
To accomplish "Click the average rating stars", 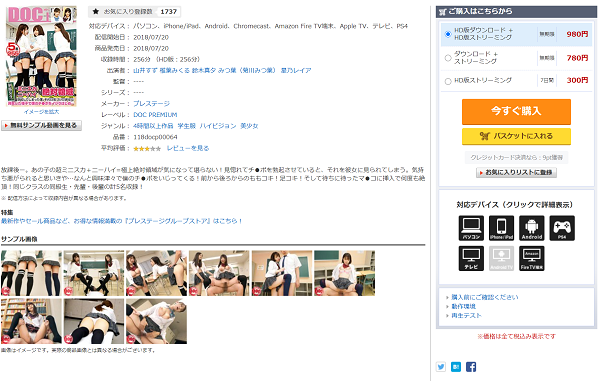I will click(x=147, y=148).
